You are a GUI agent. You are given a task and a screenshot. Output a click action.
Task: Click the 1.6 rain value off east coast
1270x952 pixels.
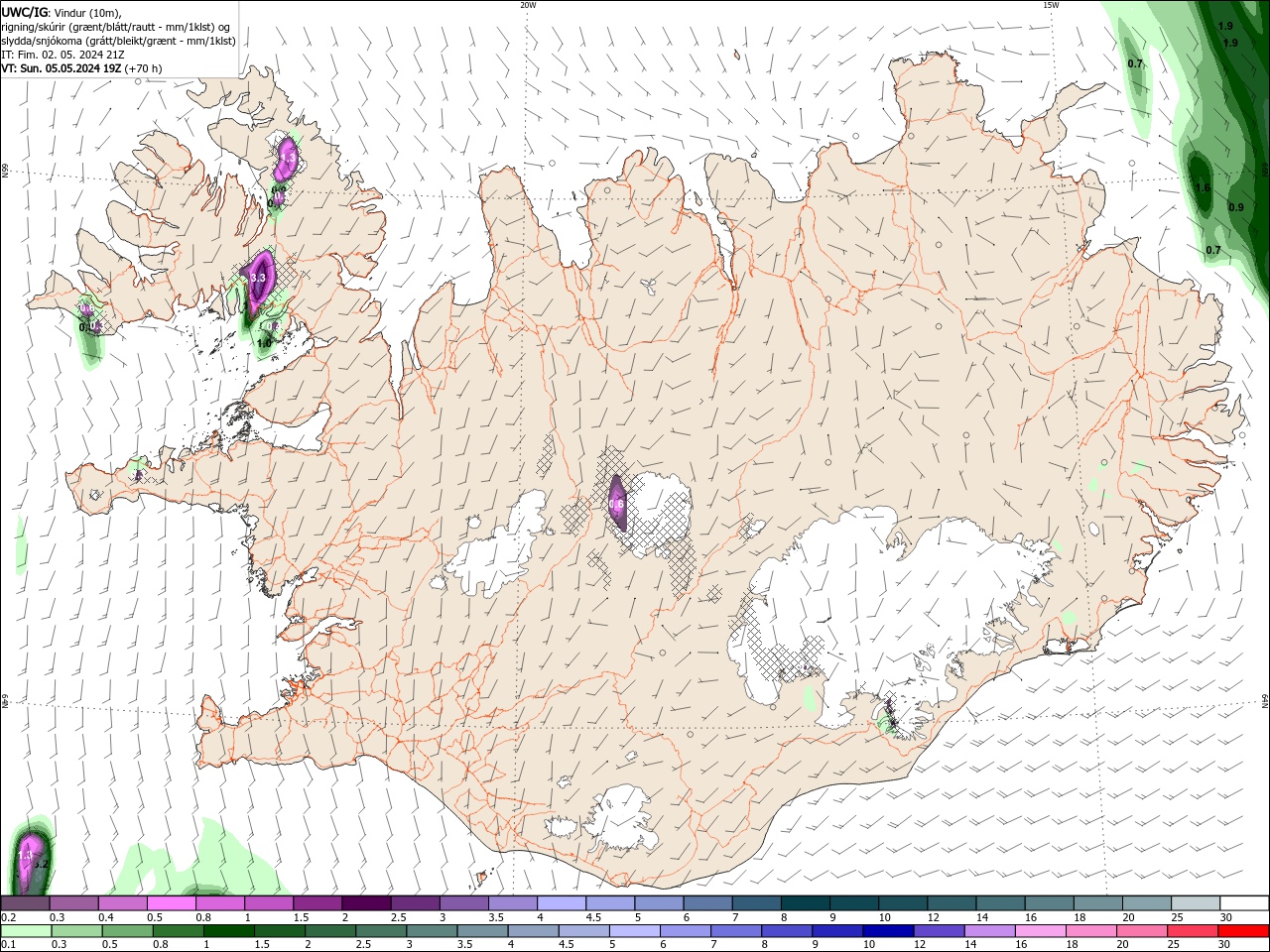pyautogui.click(x=1204, y=187)
